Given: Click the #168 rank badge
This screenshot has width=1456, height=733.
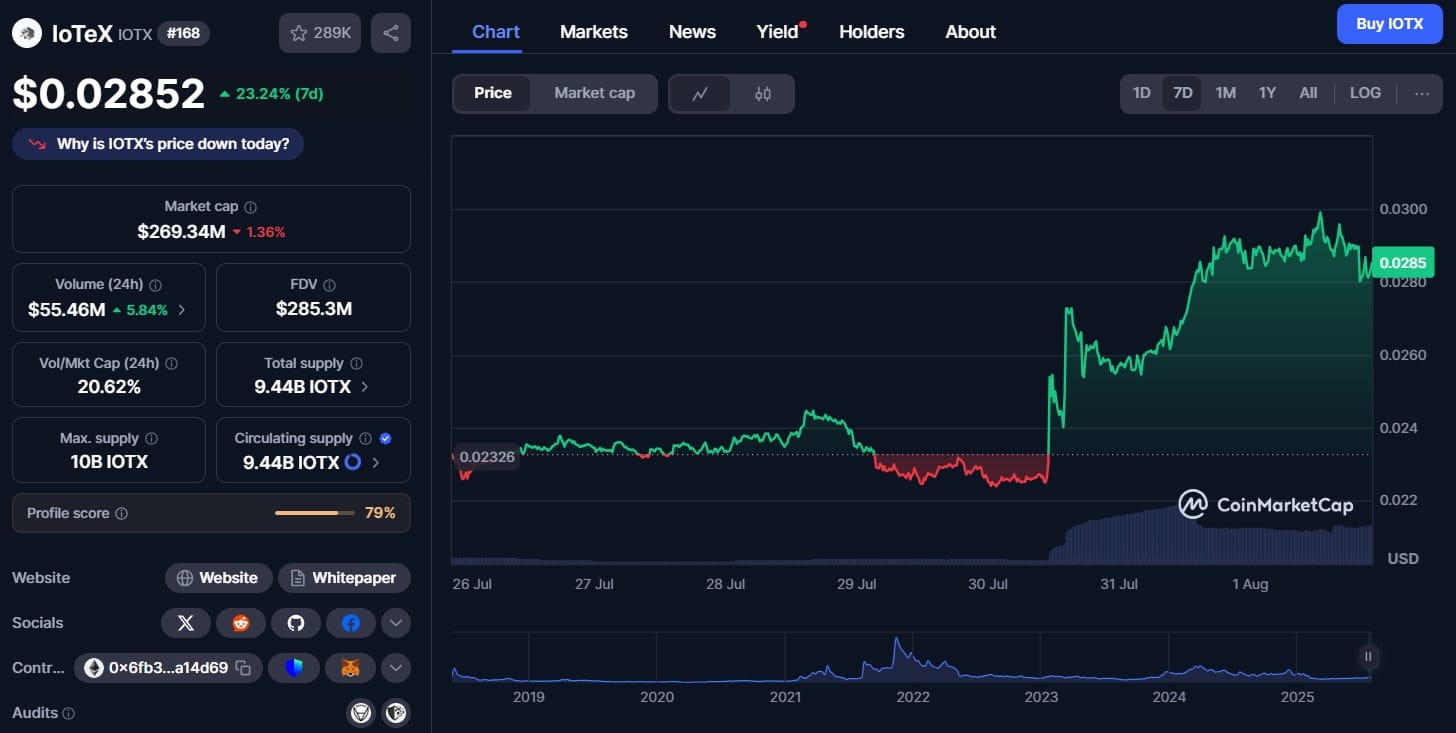Looking at the screenshot, I should [183, 33].
